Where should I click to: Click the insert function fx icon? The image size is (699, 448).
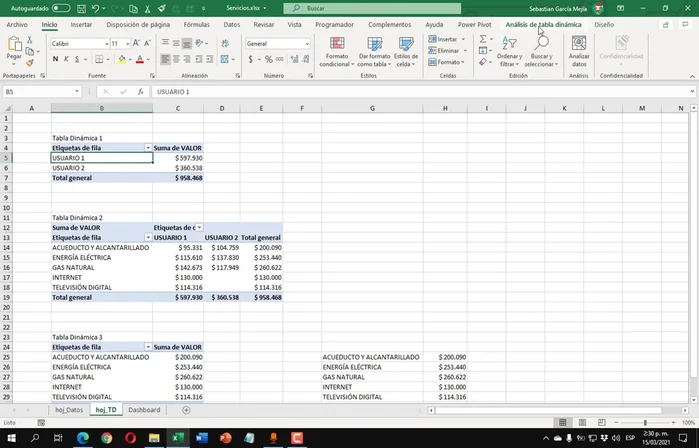(x=140, y=92)
